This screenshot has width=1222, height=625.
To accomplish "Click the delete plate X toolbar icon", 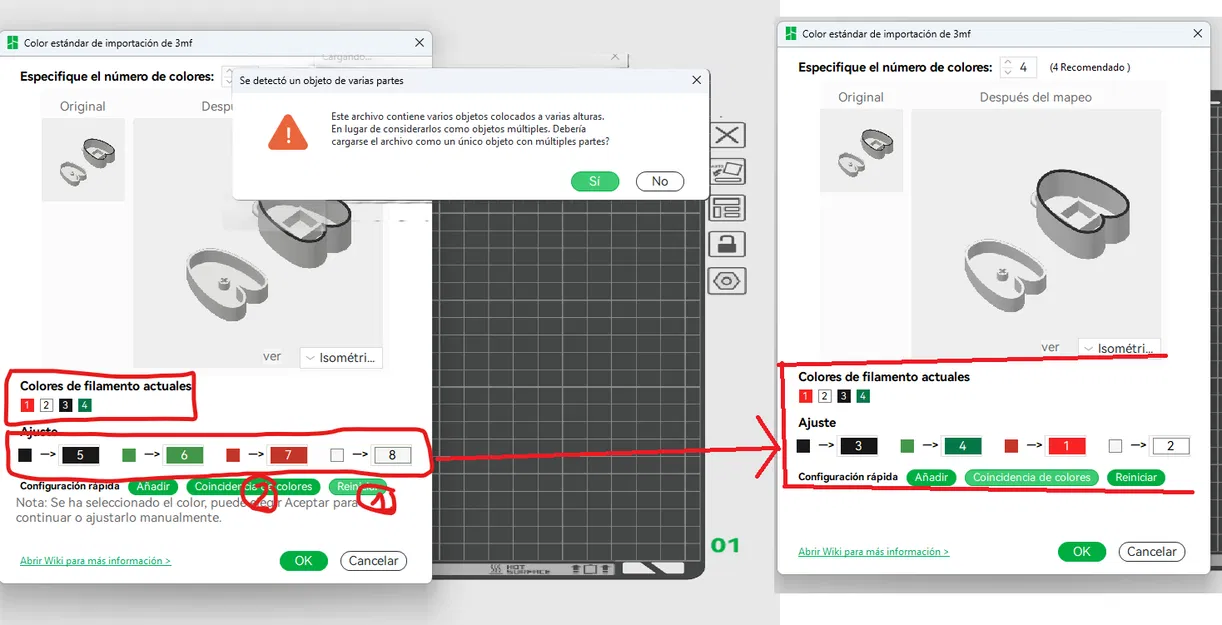I will (x=727, y=135).
